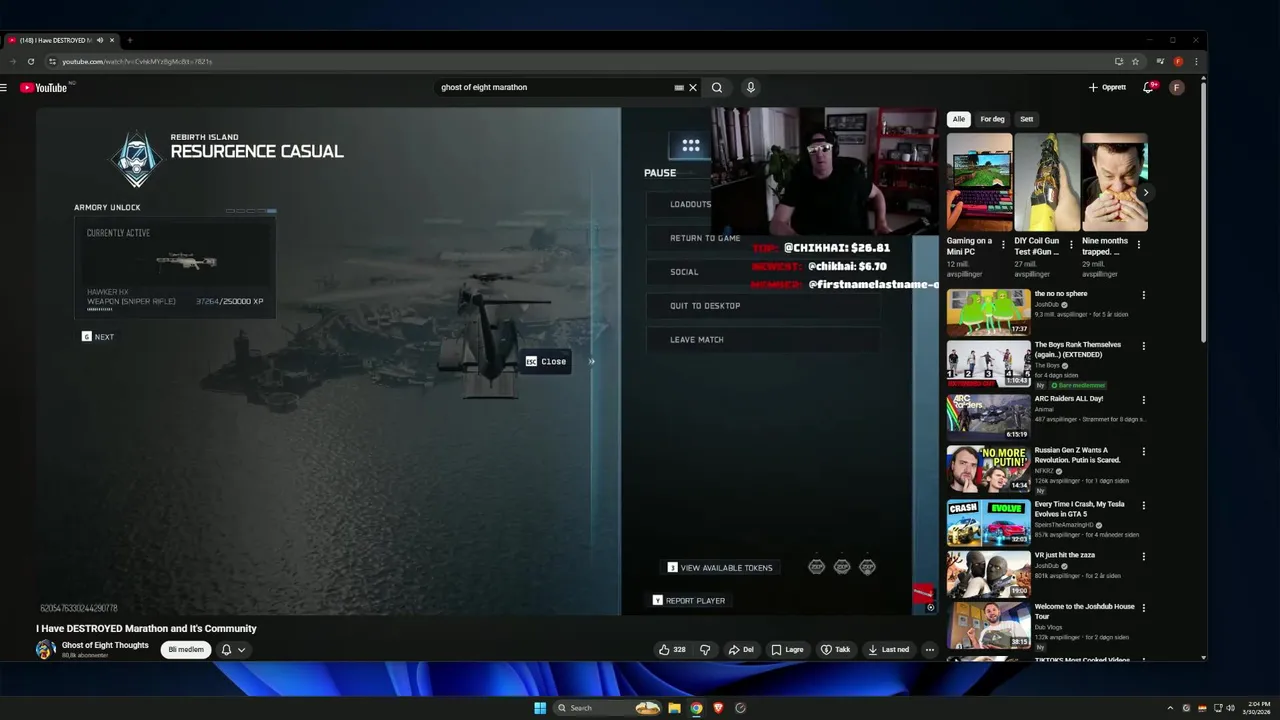Open the browser profile icon
Viewport: 1280px width, 720px height.
click(1178, 61)
